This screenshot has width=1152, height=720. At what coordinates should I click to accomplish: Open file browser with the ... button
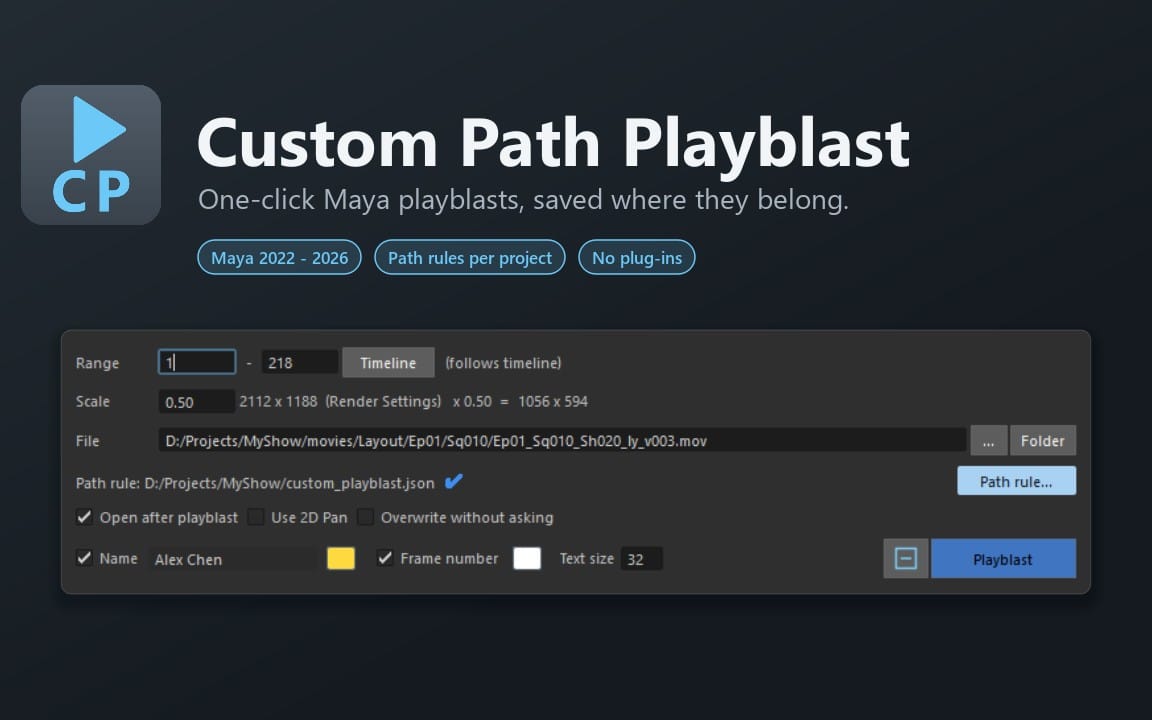(988, 441)
